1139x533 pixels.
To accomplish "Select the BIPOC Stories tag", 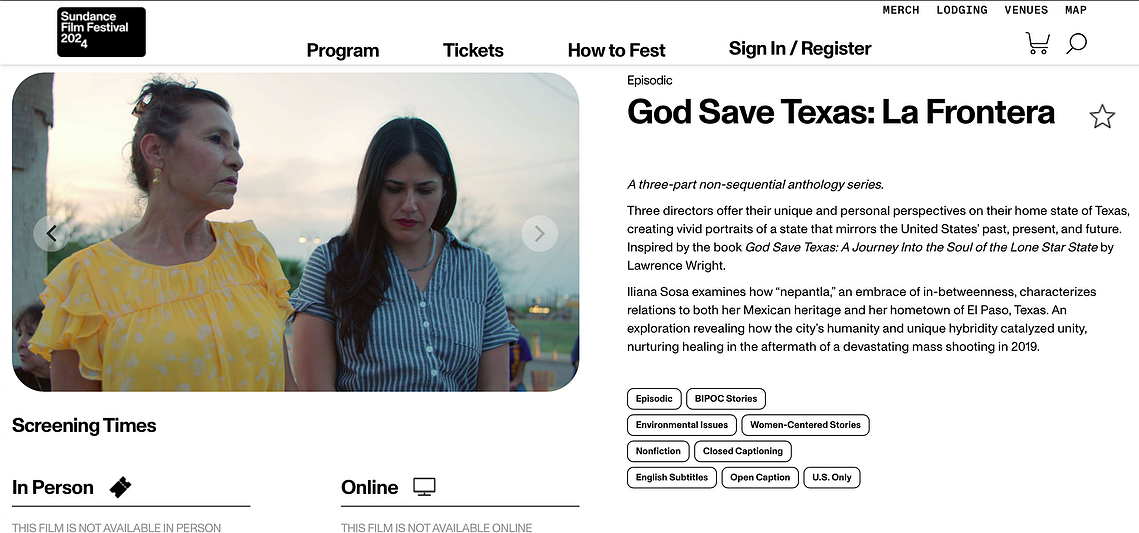I will click(726, 399).
